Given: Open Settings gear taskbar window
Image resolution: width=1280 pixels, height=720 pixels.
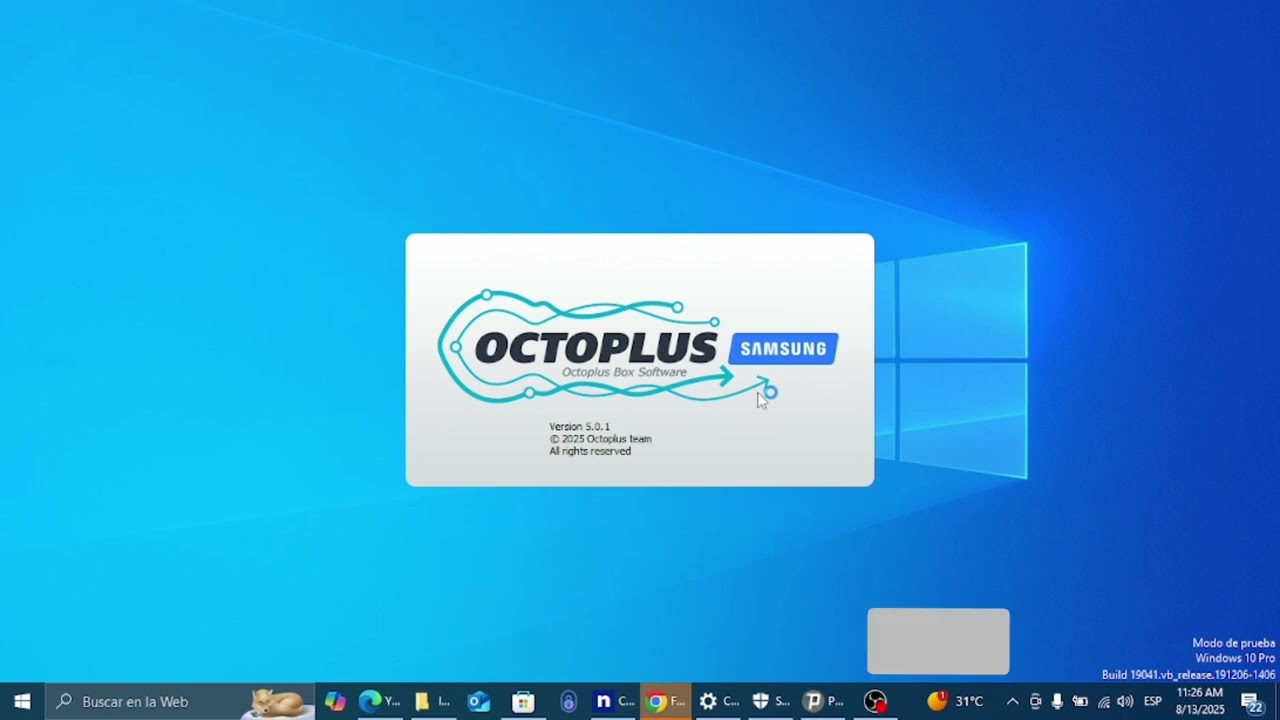Looking at the screenshot, I should click(x=718, y=701).
